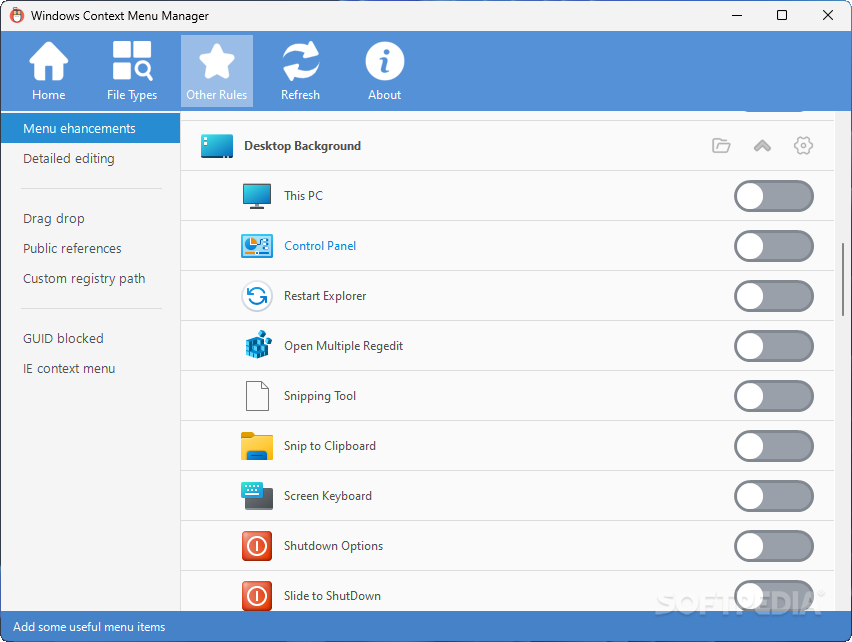This screenshot has height=642, width=852.
Task: Click the Restart Explorer icon
Action: 257,296
